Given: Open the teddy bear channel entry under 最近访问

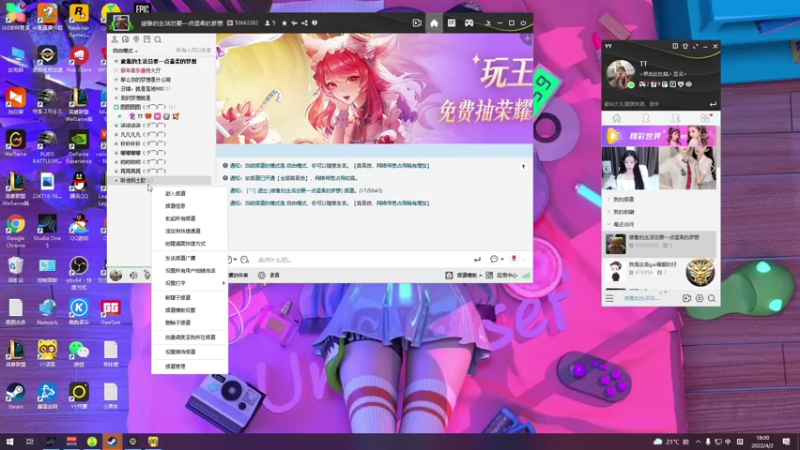Looking at the screenshot, I should [x=659, y=243].
